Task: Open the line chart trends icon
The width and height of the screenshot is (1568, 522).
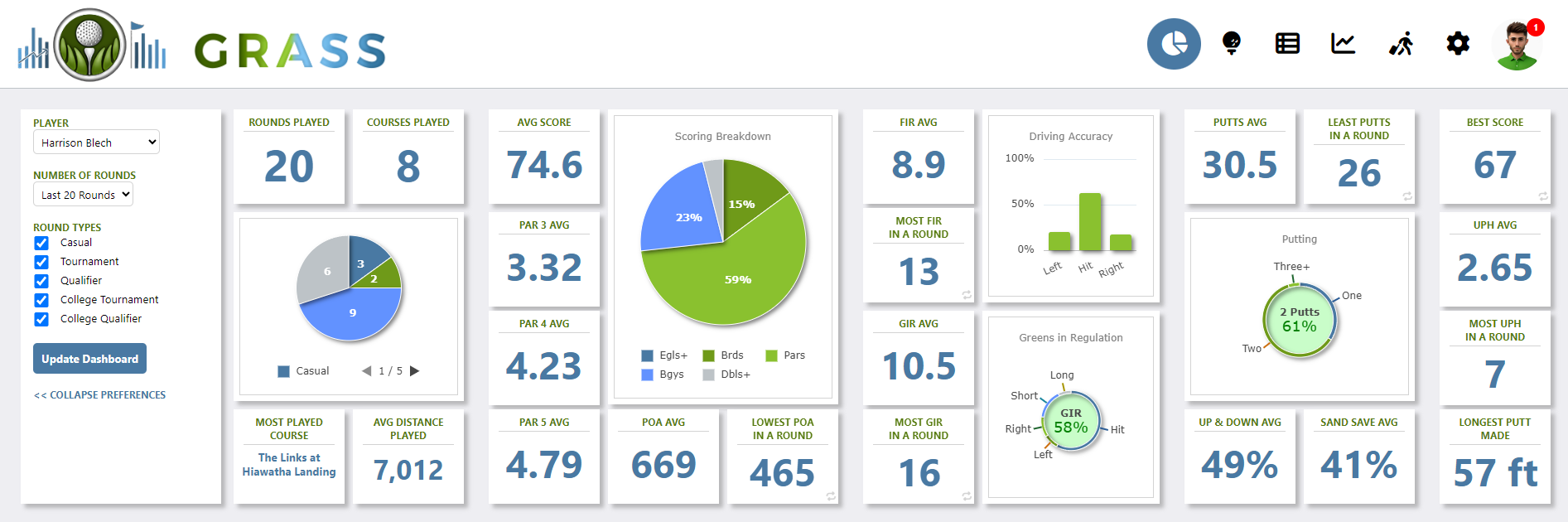Action: coord(1343,43)
